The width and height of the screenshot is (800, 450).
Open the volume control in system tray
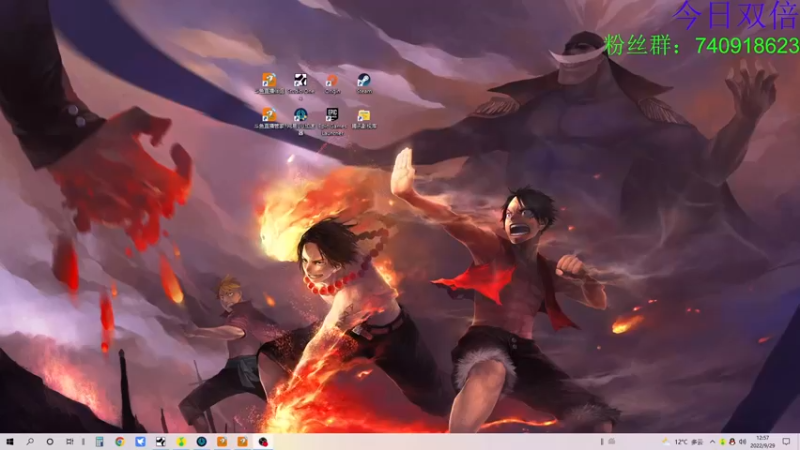coord(742,442)
